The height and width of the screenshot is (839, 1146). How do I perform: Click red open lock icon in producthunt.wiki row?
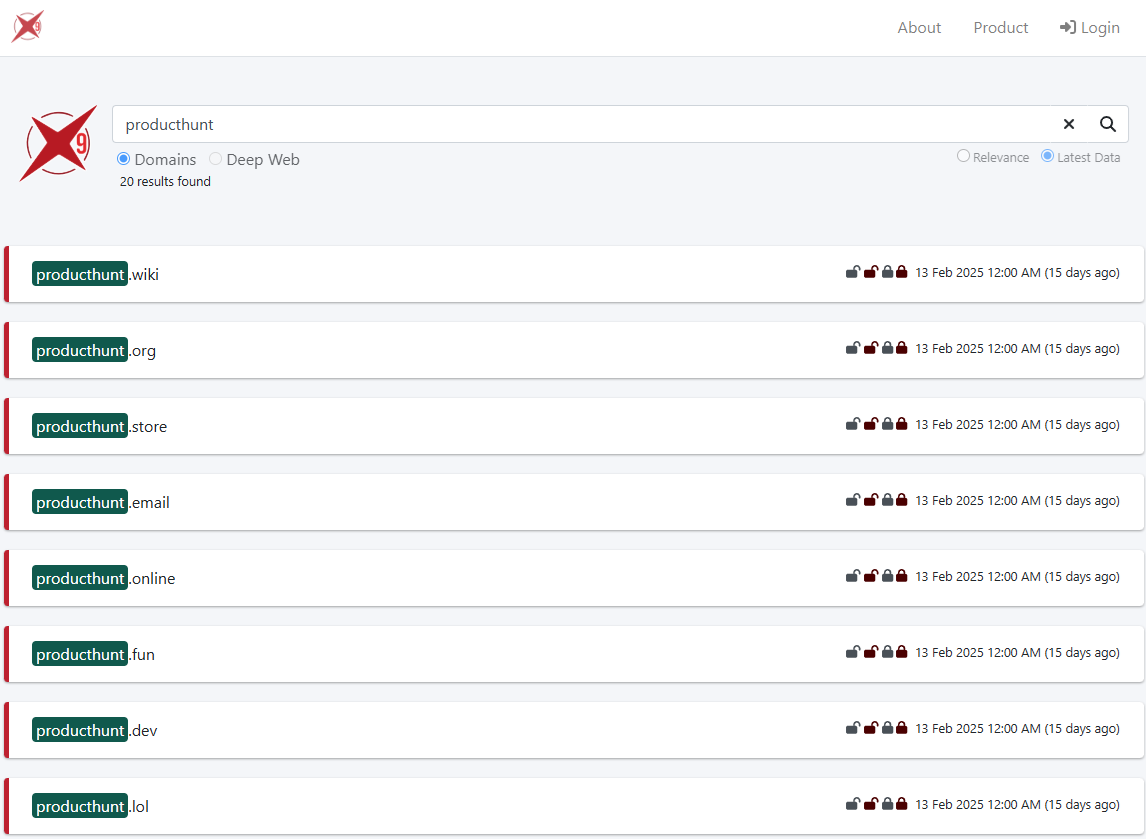click(870, 272)
